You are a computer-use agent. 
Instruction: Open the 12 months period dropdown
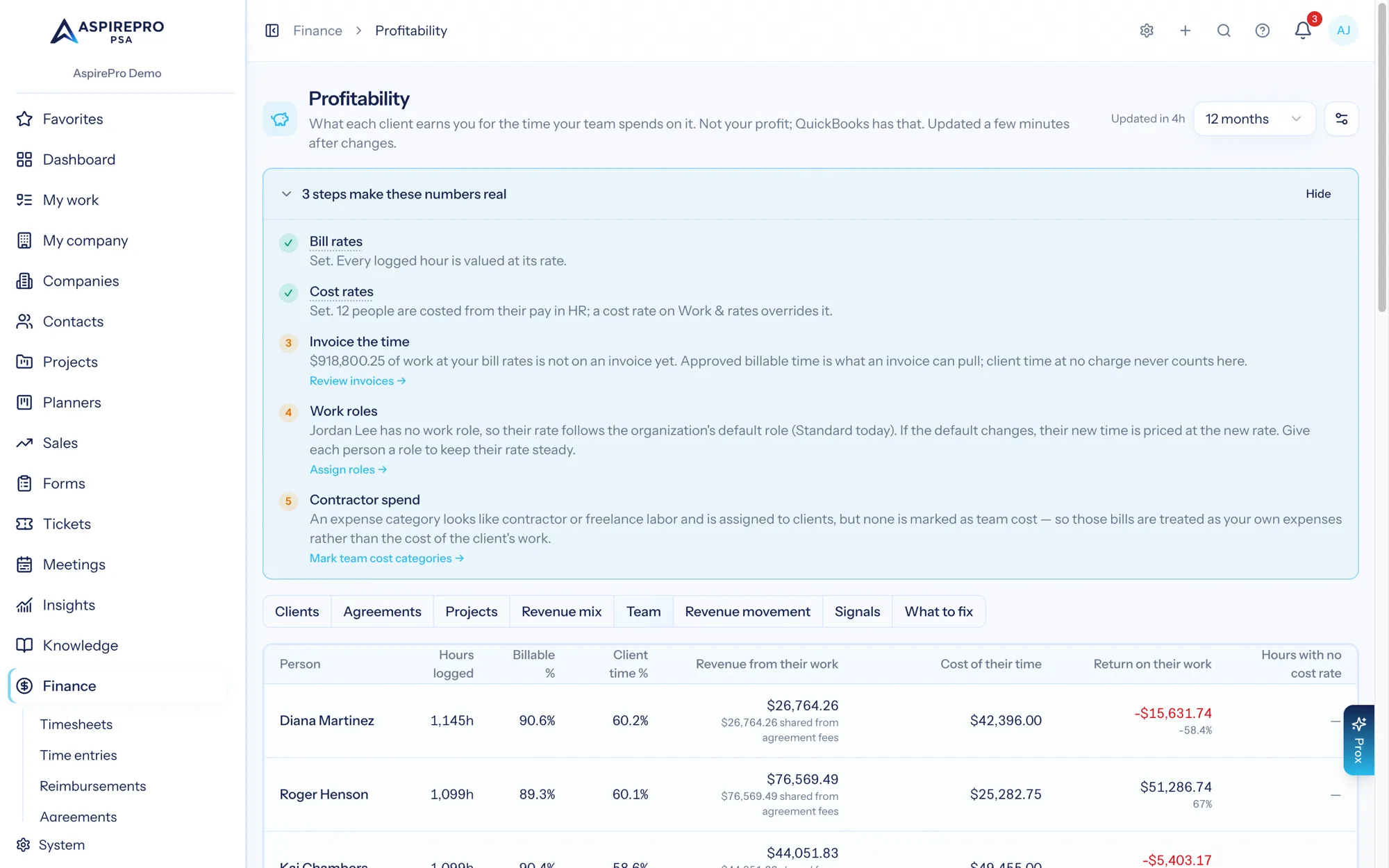click(x=1254, y=119)
